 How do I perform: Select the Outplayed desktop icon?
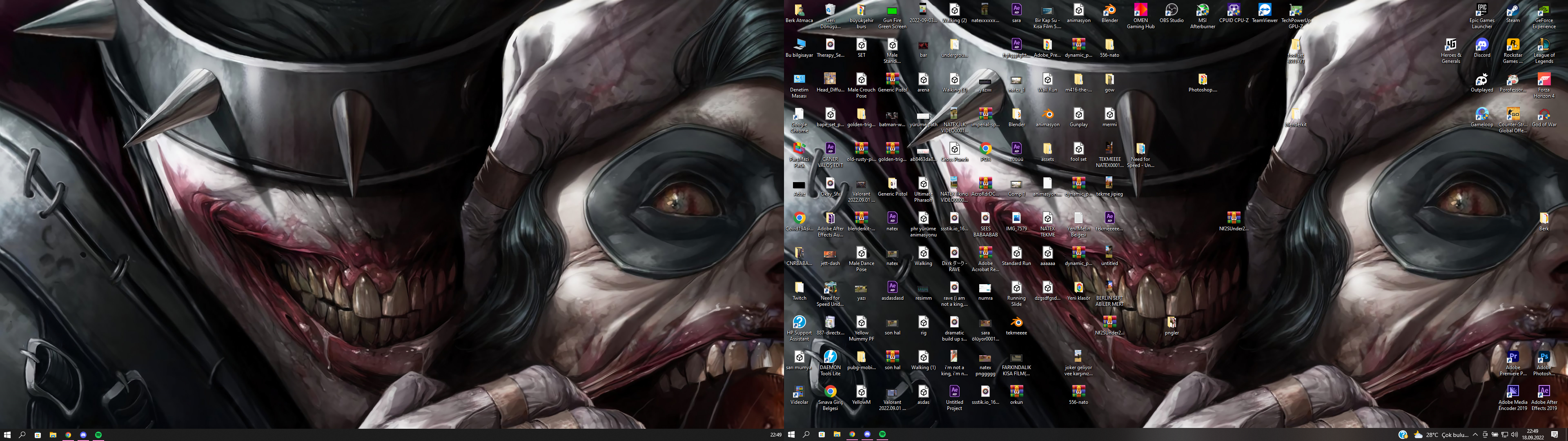1481,83
